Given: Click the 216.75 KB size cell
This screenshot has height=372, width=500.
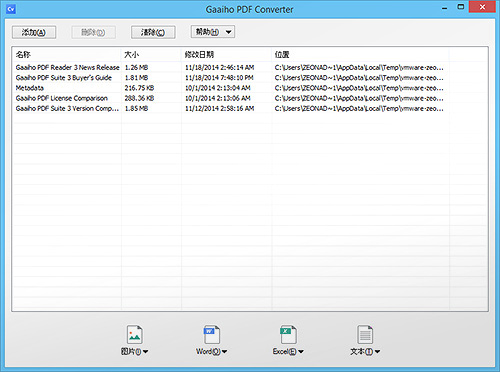Looking at the screenshot, I should 139,88.
